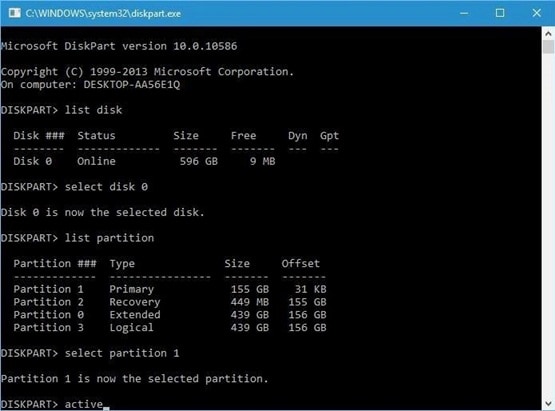Click the 'Offset' column header
The image size is (555, 411).
tap(301, 264)
